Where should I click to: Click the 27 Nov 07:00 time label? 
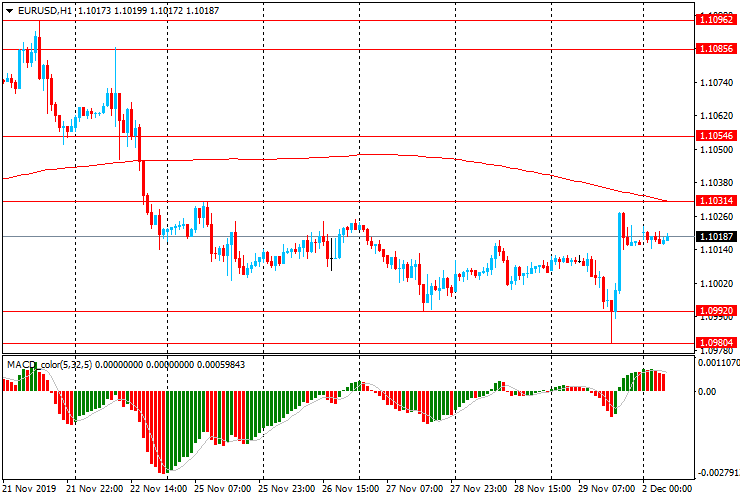(414, 488)
